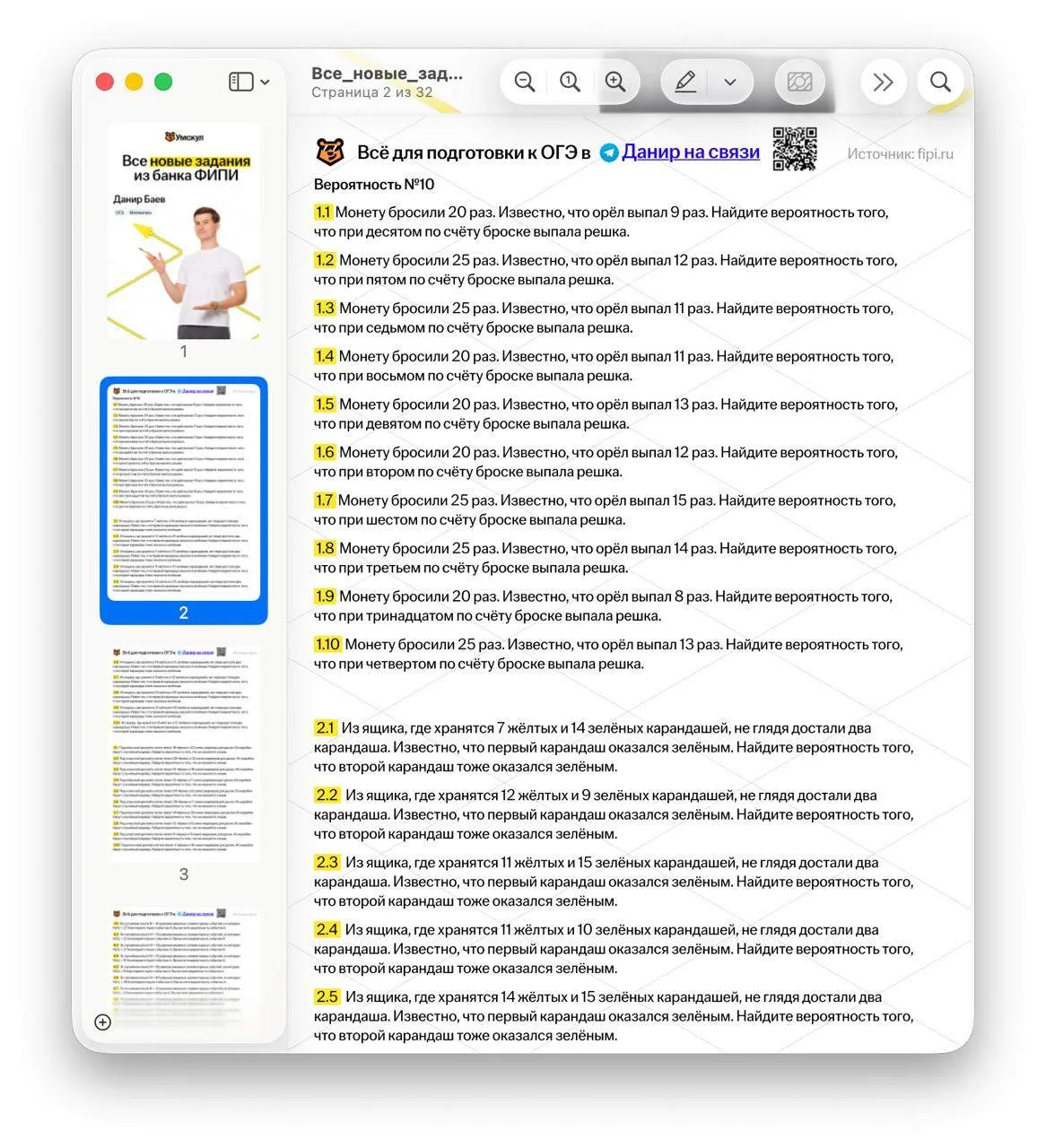Click the zoom in magnifier icon
1046x1148 pixels.
click(615, 82)
